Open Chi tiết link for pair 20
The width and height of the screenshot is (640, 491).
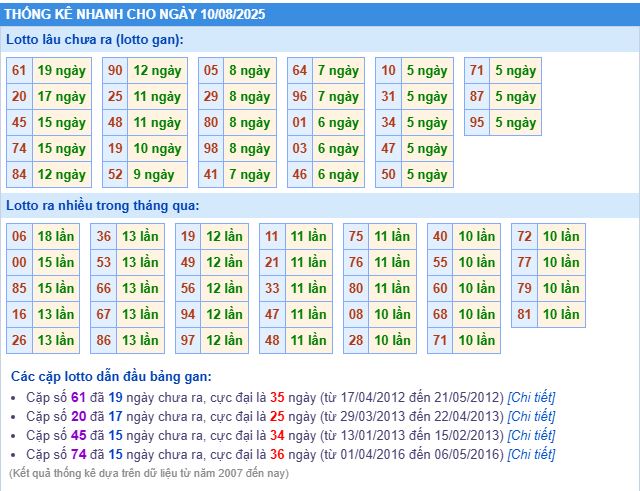coord(531,416)
